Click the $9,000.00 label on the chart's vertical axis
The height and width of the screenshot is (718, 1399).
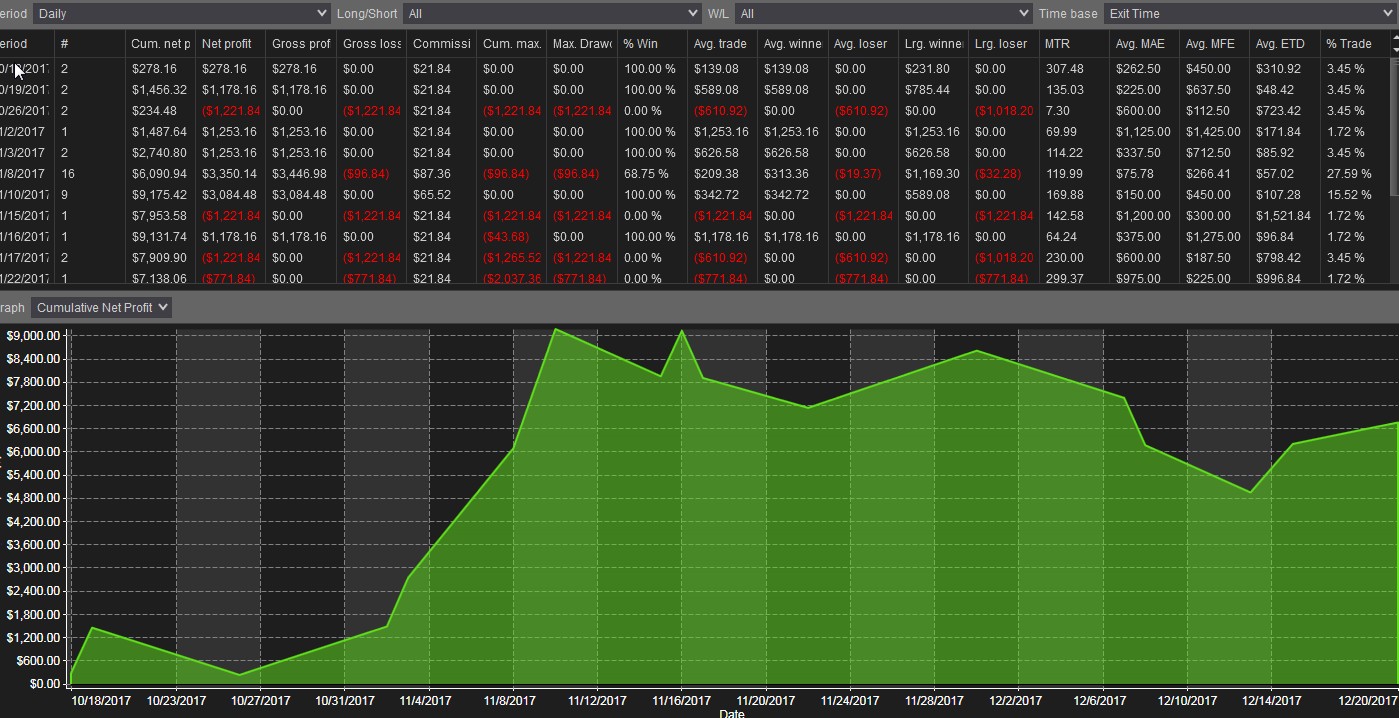click(x=32, y=335)
